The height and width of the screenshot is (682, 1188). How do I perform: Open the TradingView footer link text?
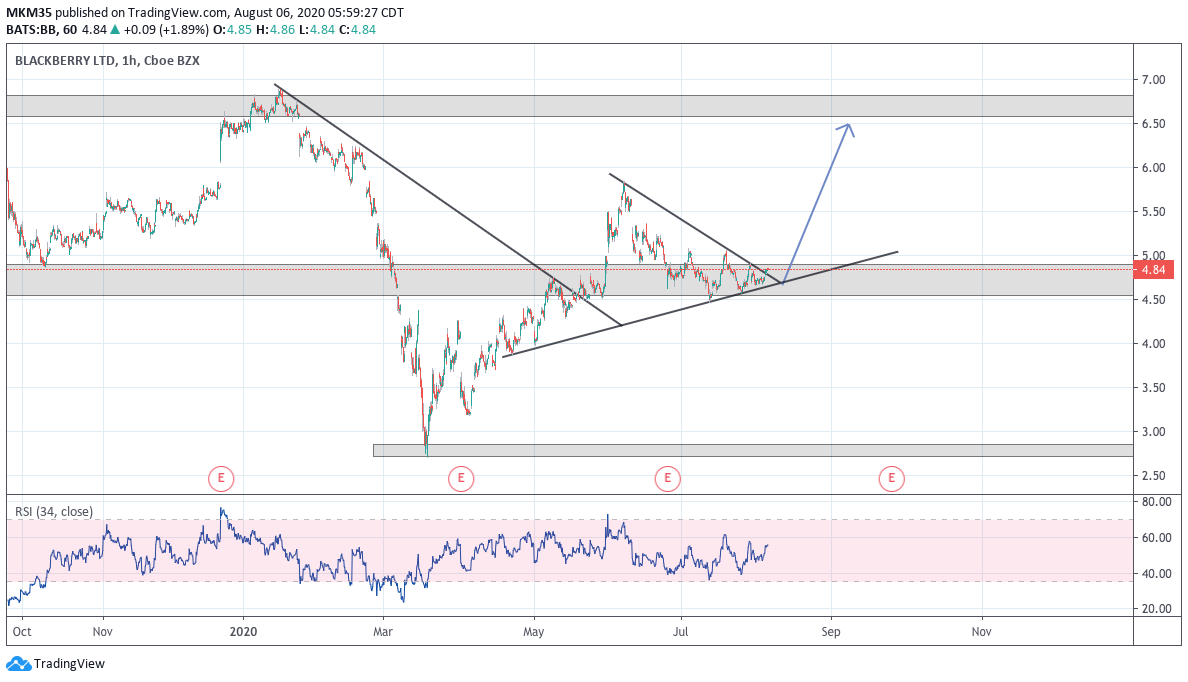click(x=69, y=664)
